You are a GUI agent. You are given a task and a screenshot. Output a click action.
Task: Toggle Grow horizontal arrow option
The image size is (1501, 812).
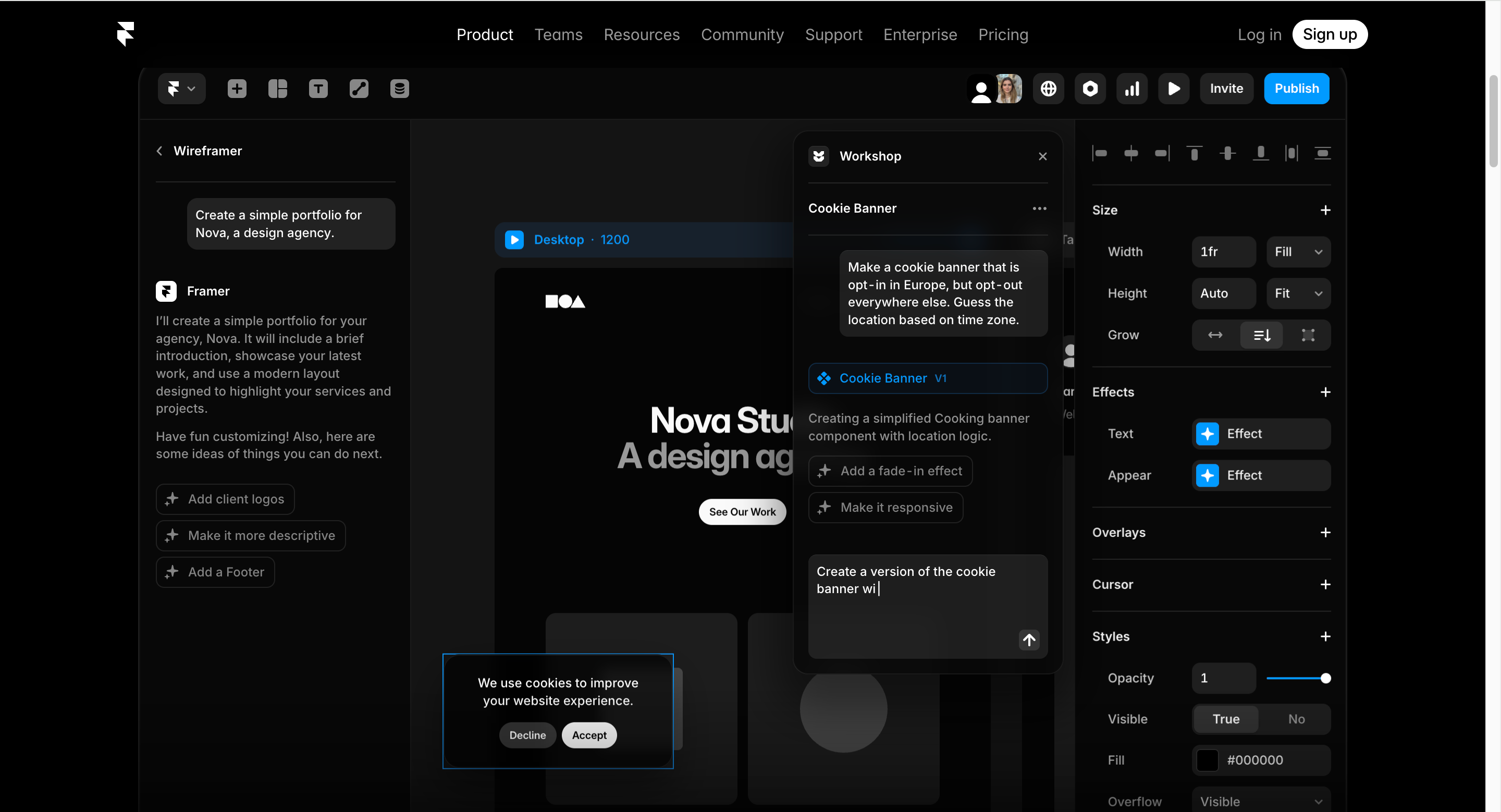[1215, 335]
